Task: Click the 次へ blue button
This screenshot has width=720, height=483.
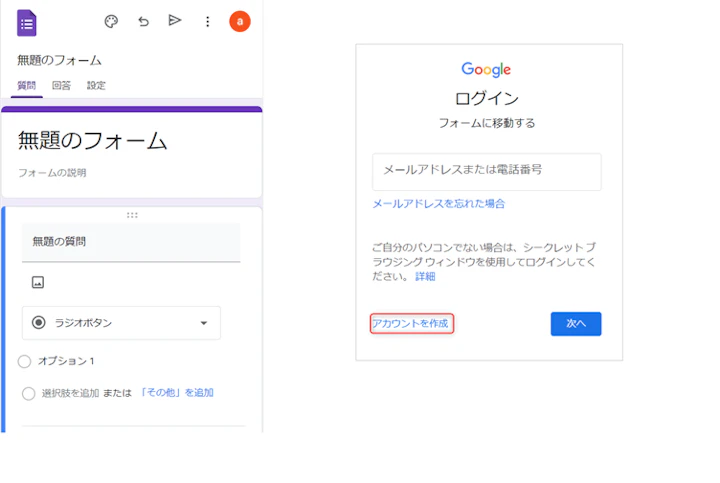Action: [x=575, y=324]
